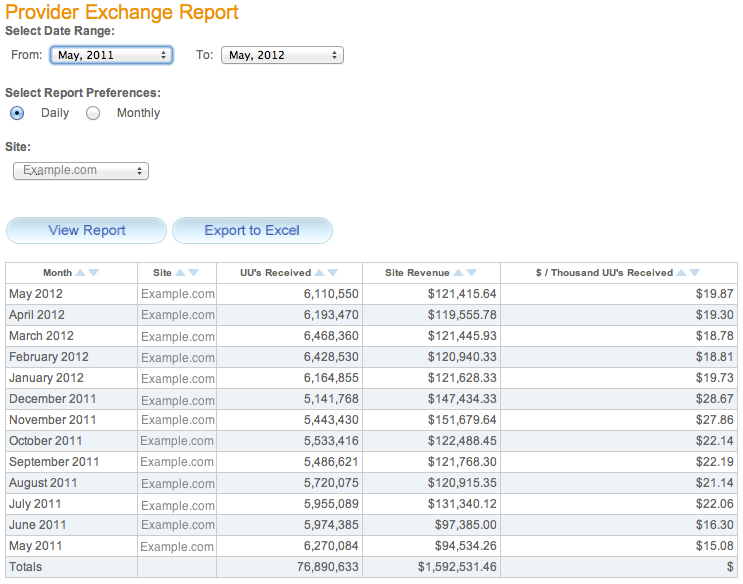Sort Site Revenue descending arrow
Screen dimensions: 743x584
(x=471, y=273)
